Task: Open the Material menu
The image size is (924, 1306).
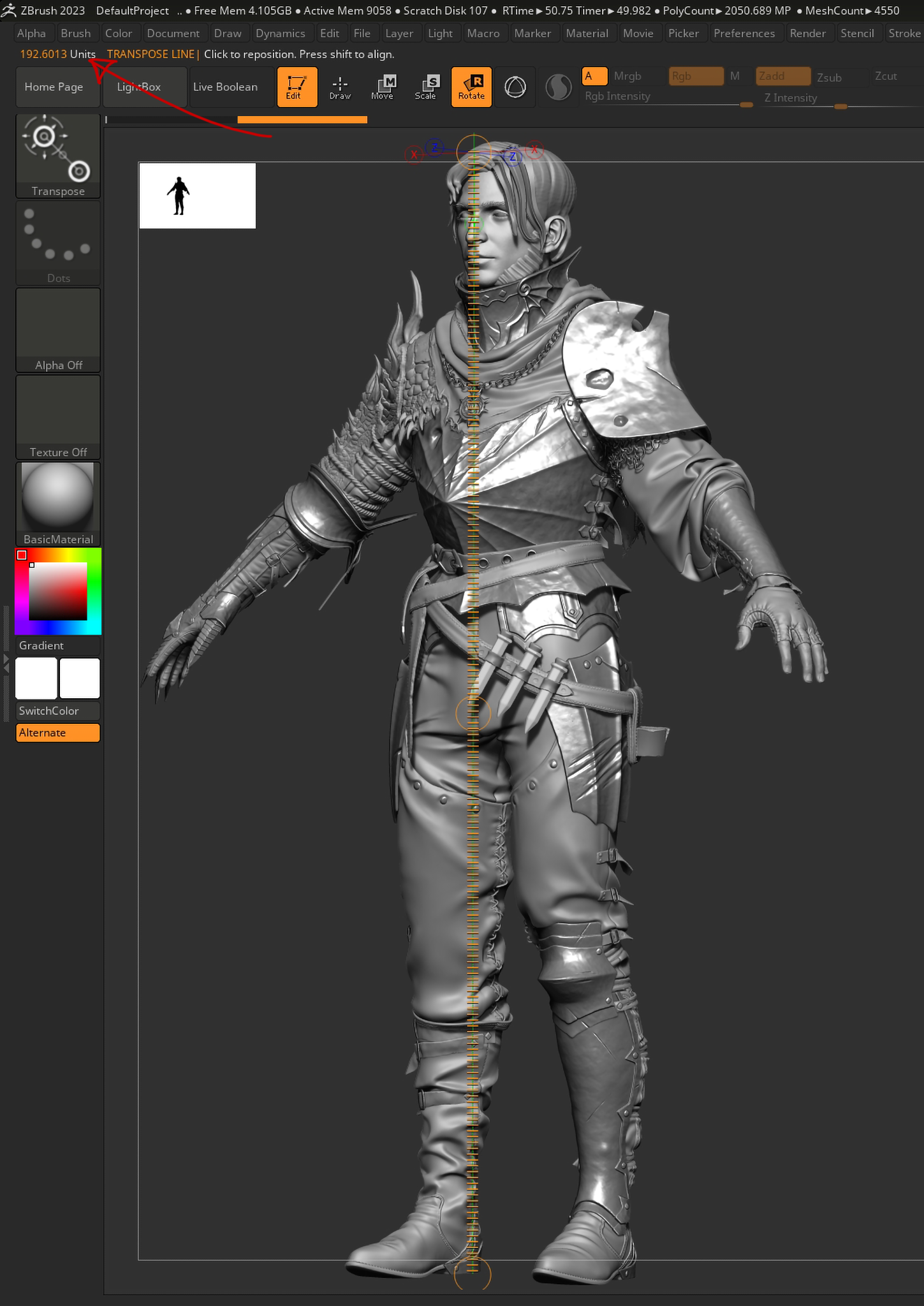Action: click(x=587, y=33)
